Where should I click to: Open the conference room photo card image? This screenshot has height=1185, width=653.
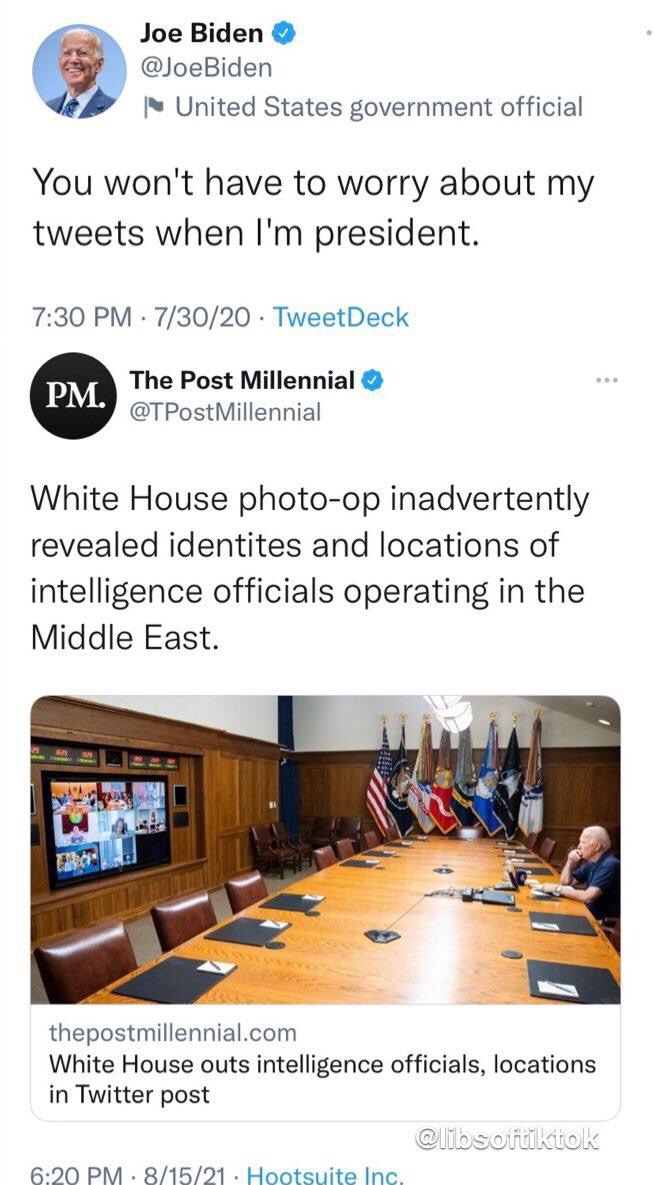(326, 849)
